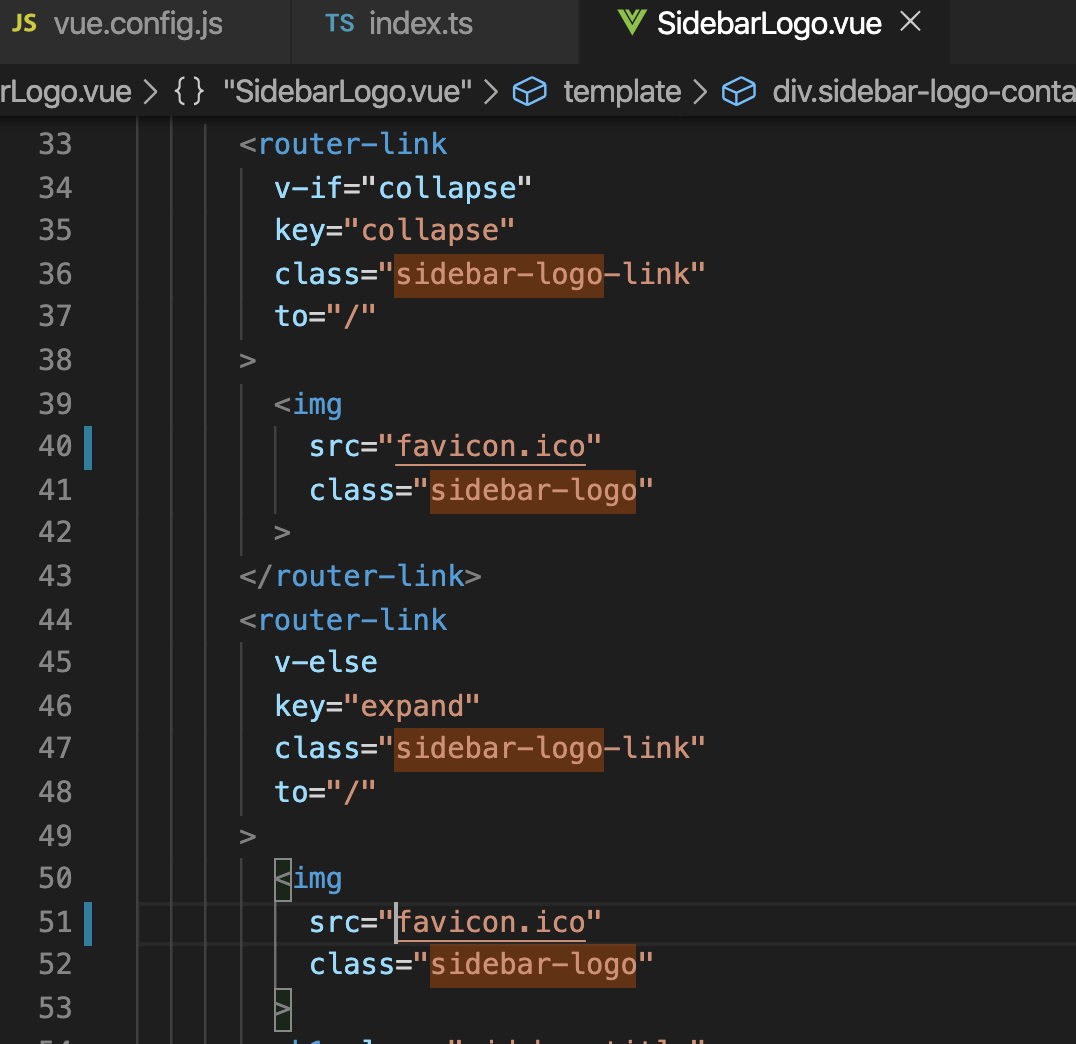Close the SidebarLogo.vue tab

pyautogui.click(x=910, y=22)
